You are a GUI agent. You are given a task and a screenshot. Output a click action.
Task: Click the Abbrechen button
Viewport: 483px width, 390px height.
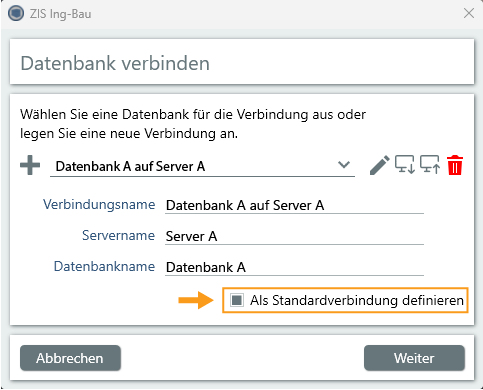point(70,358)
